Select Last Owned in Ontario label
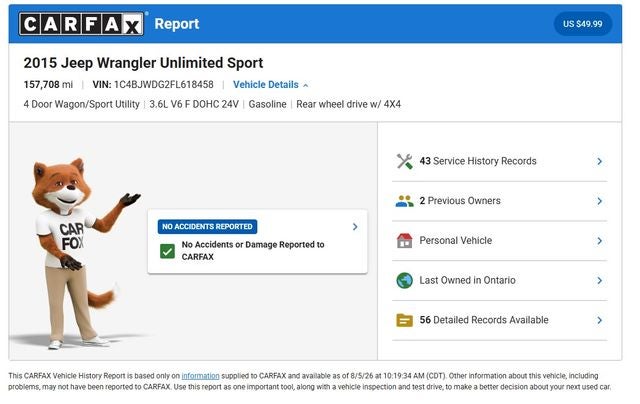 [467, 280]
